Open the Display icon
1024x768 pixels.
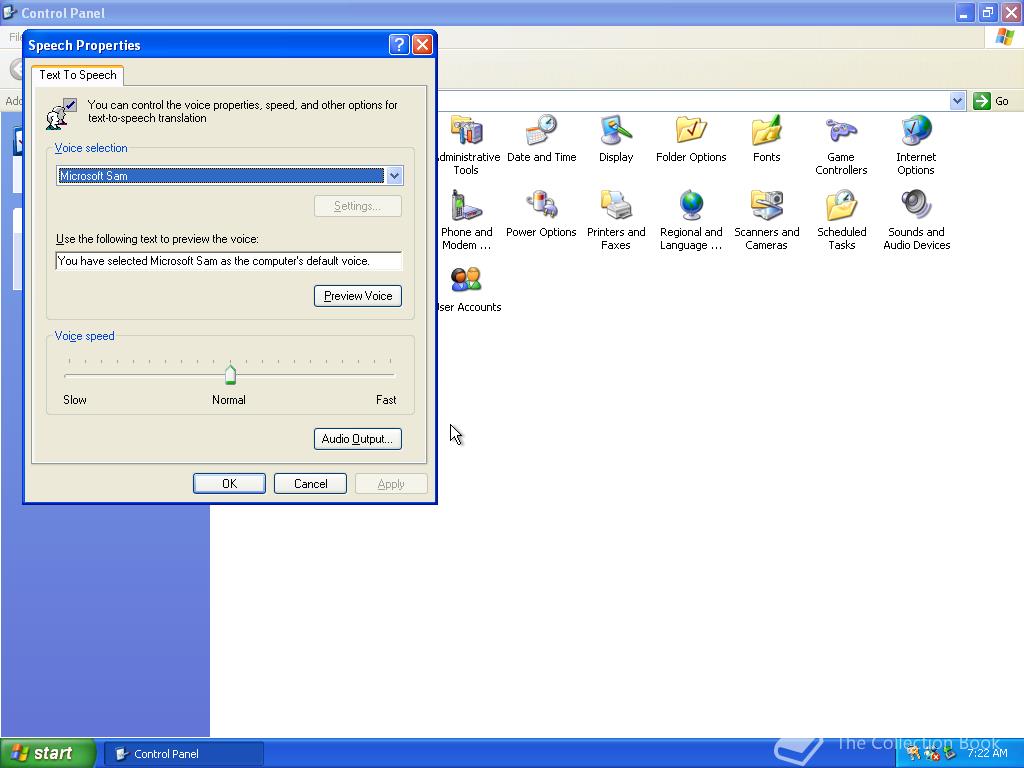(x=616, y=131)
